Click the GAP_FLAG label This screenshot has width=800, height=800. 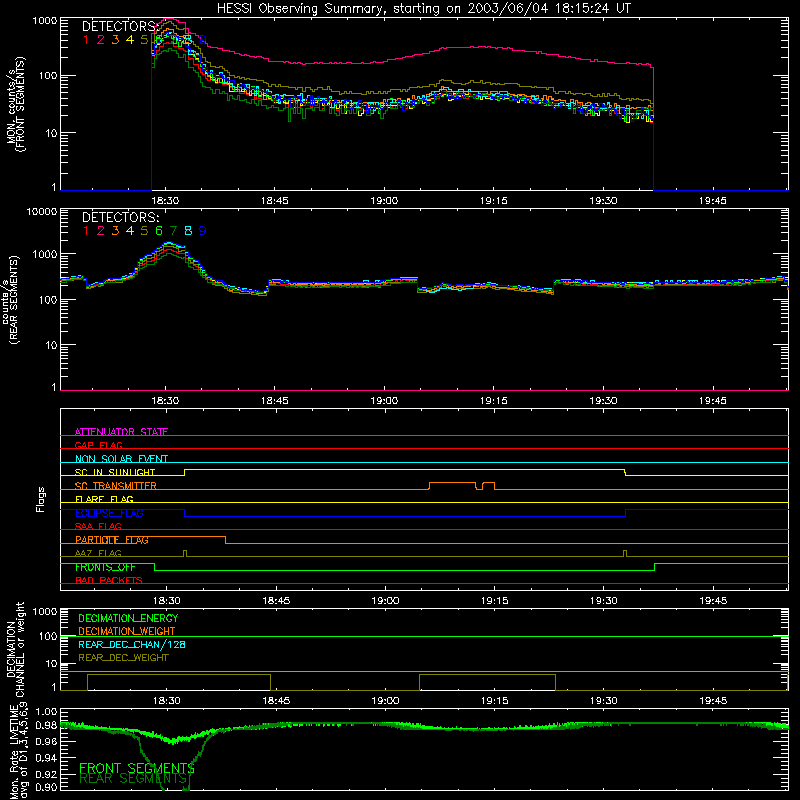[x=98, y=445]
